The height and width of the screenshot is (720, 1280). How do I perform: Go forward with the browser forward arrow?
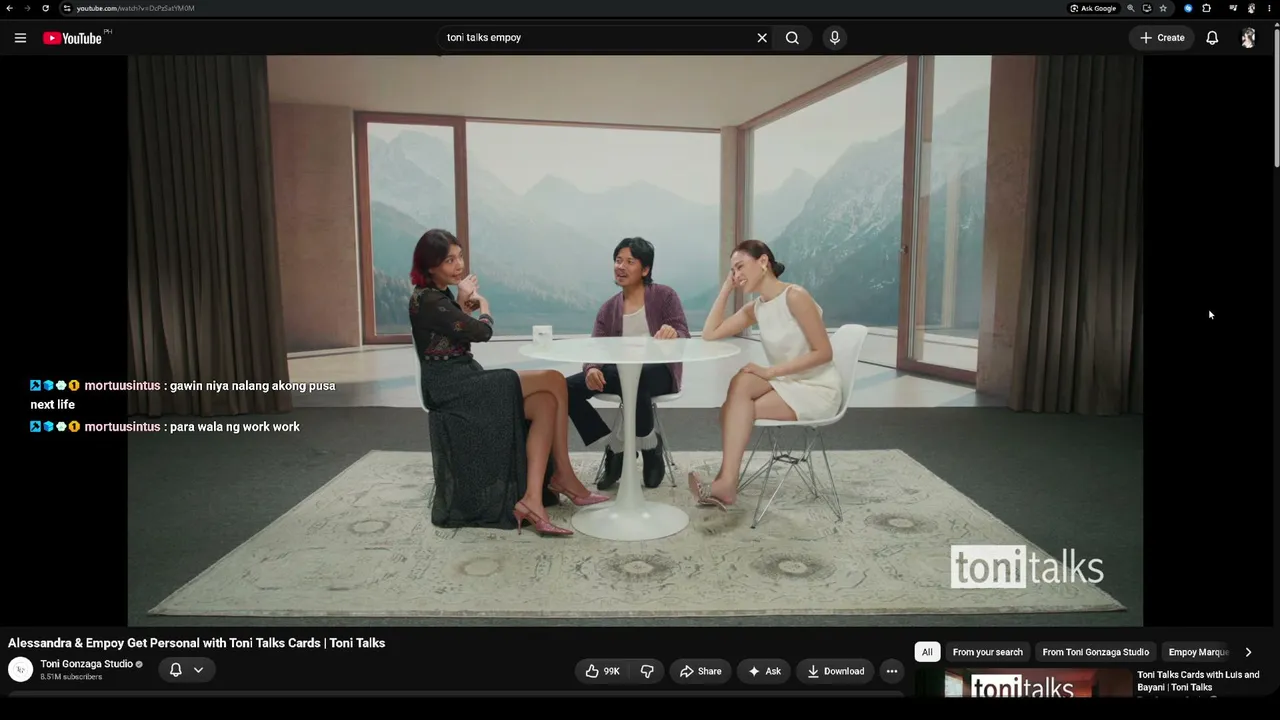coord(27,8)
